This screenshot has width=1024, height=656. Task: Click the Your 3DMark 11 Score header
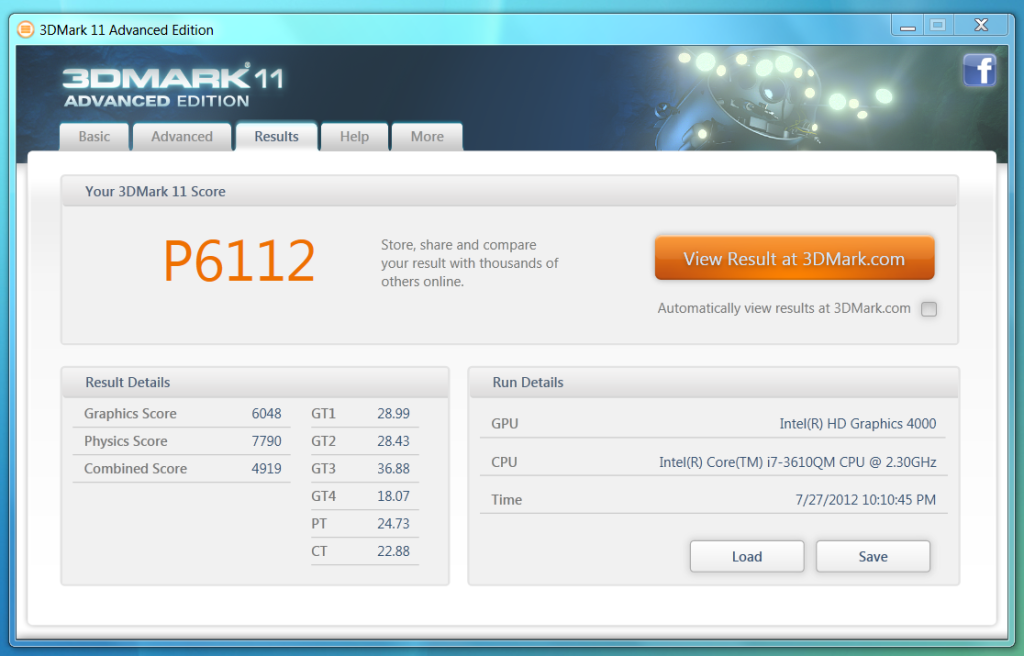point(509,191)
